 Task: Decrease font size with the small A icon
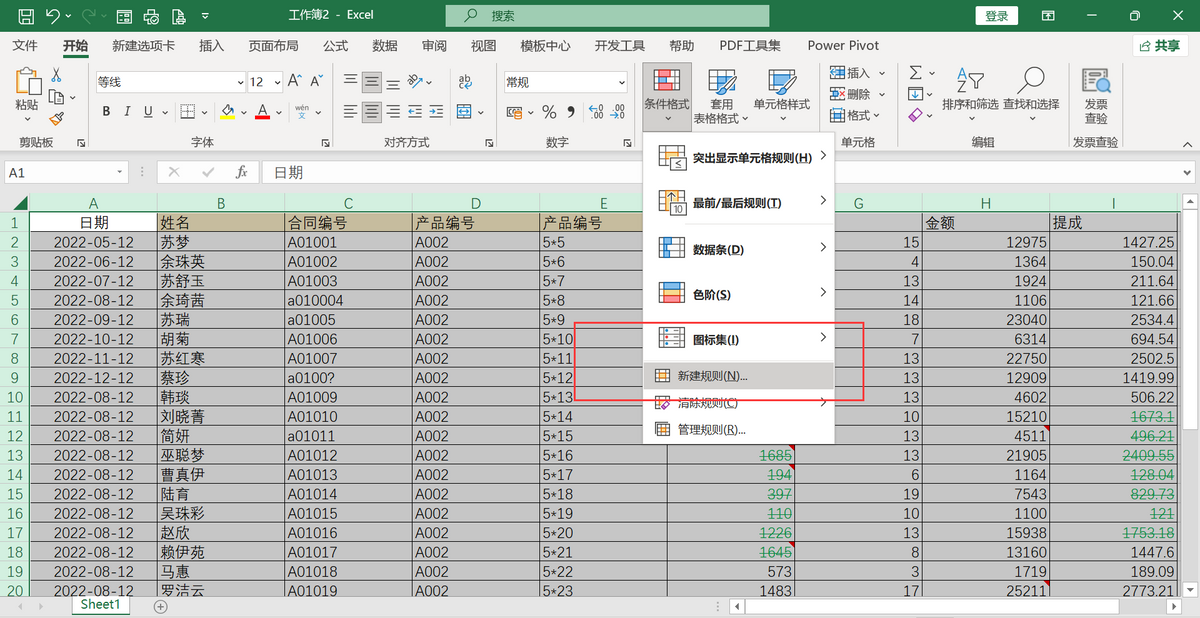pos(317,81)
